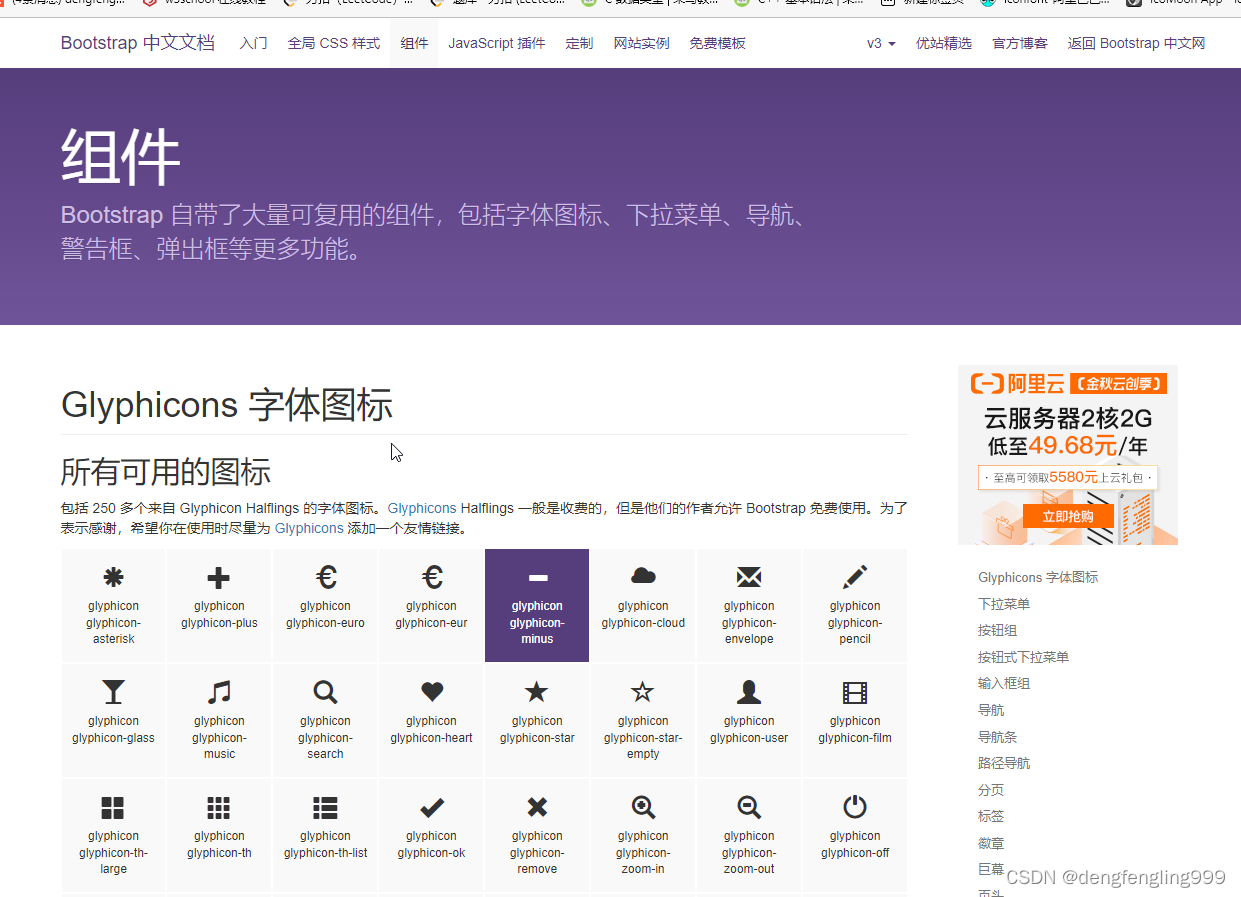Click the glyphicon-euro icon
1241x897 pixels.
point(326,577)
